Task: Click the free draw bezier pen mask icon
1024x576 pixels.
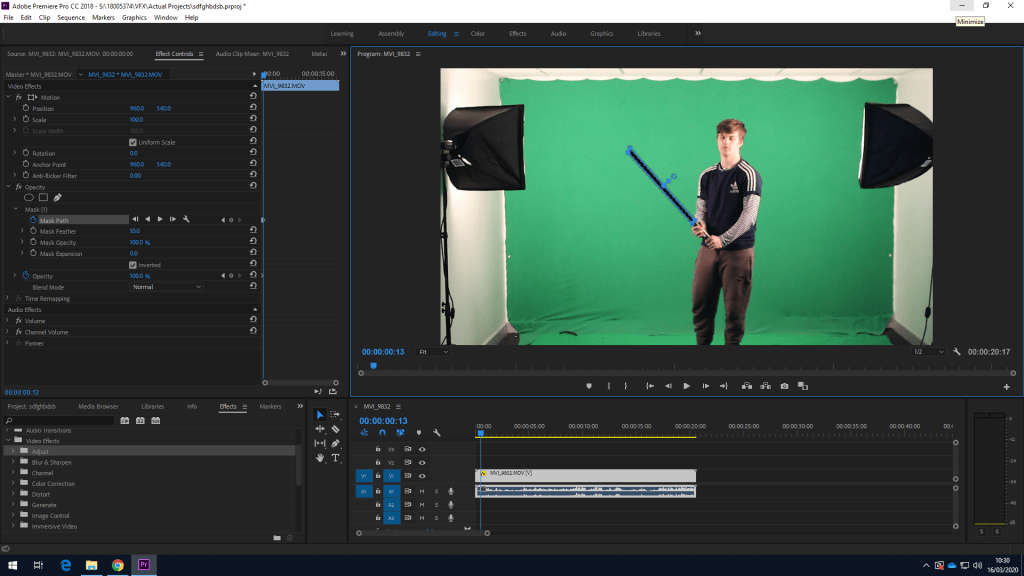Action: pyautogui.click(x=57, y=197)
